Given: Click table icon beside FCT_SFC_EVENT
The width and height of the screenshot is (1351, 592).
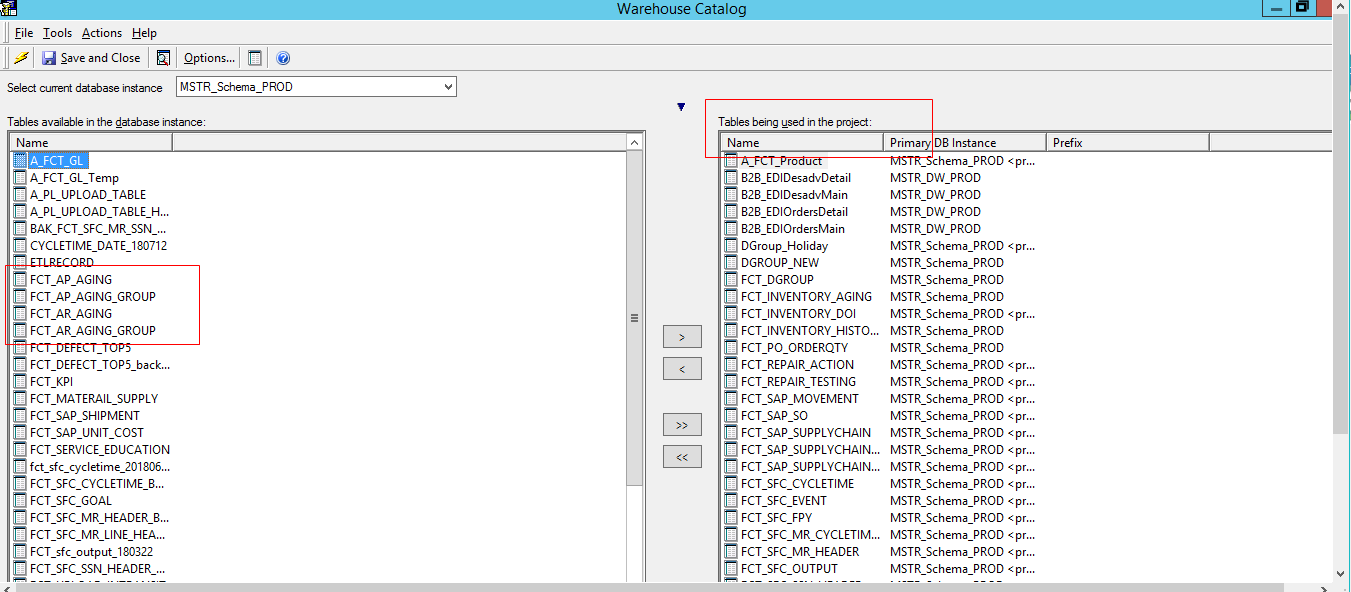Looking at the screenshot, I should tap(731, 501).
